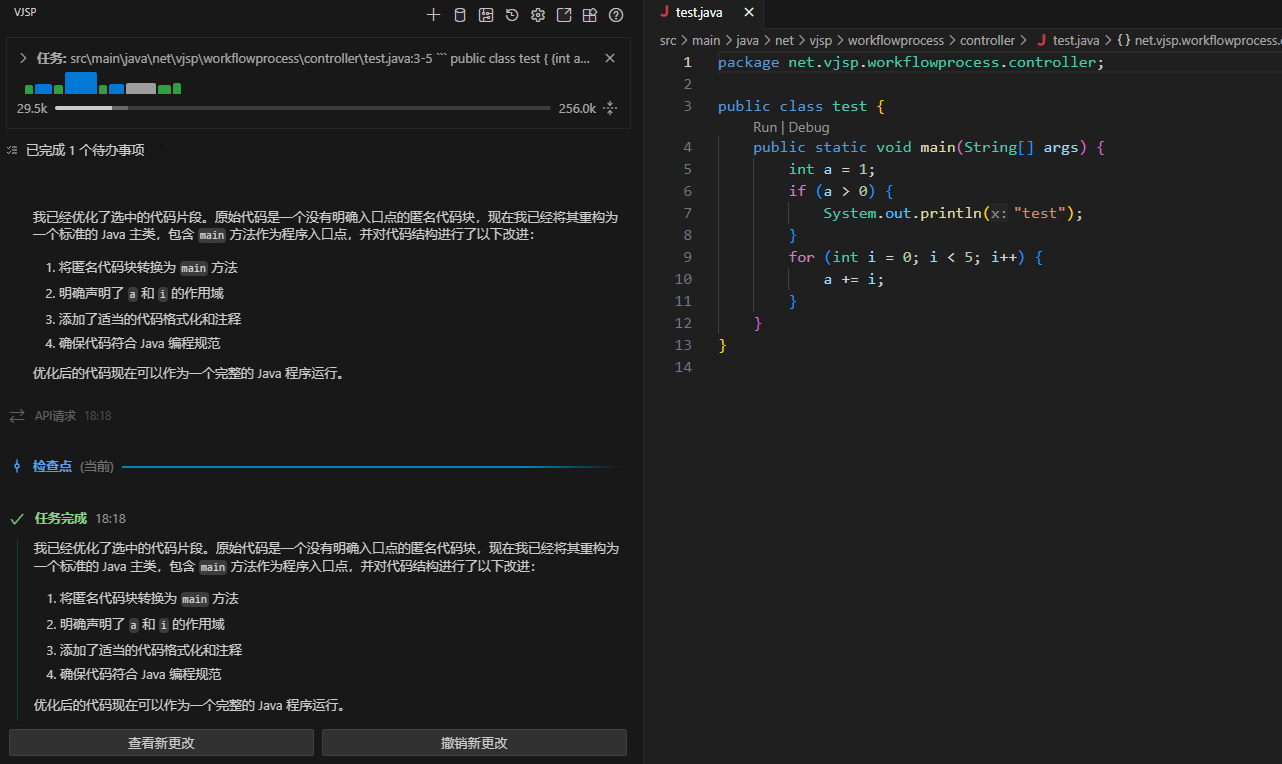
Task: Click the condense context icon beside 256.0k
Action: (610, 108)
